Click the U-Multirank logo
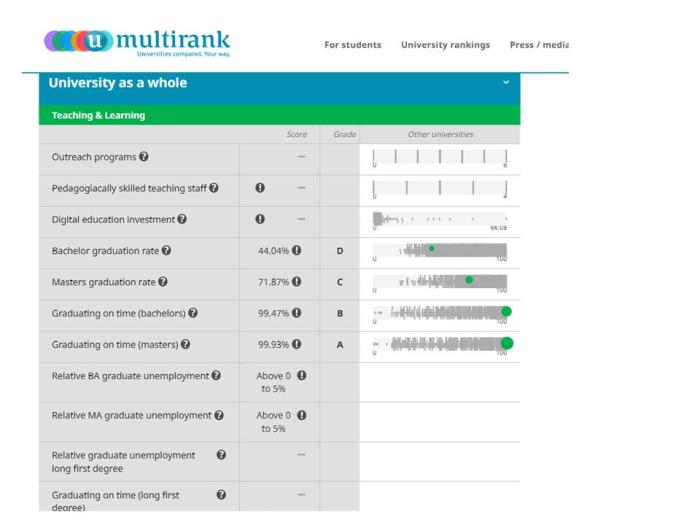 point(137,41)
